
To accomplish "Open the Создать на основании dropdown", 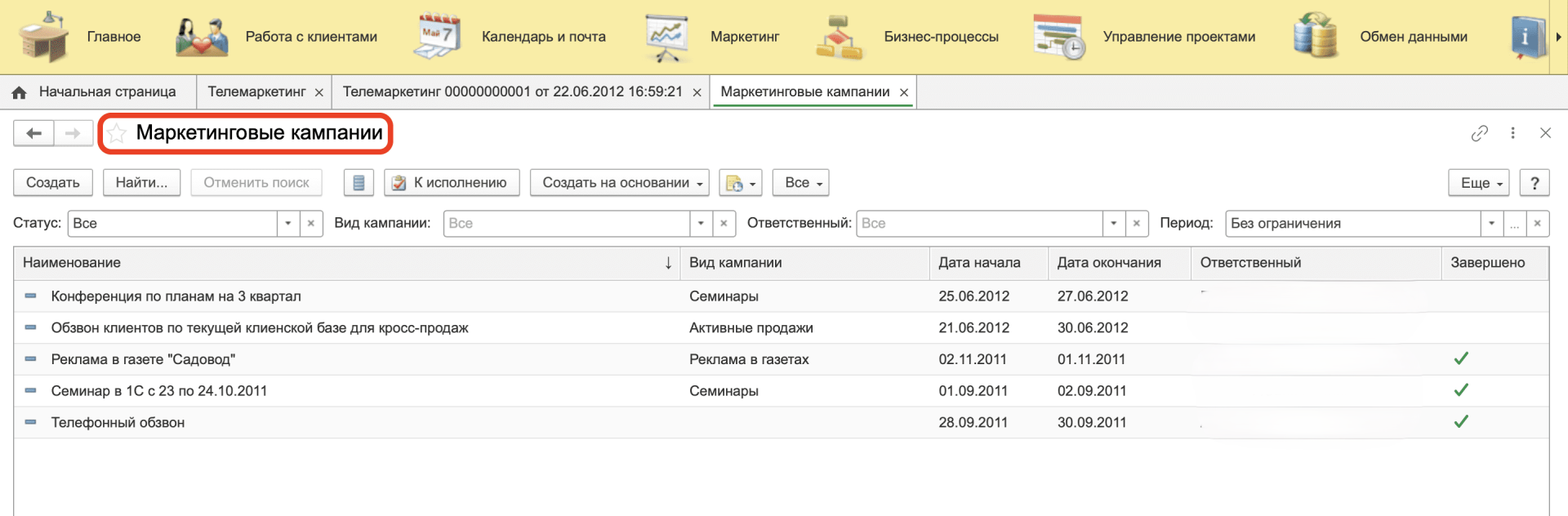I will (619, 183).
